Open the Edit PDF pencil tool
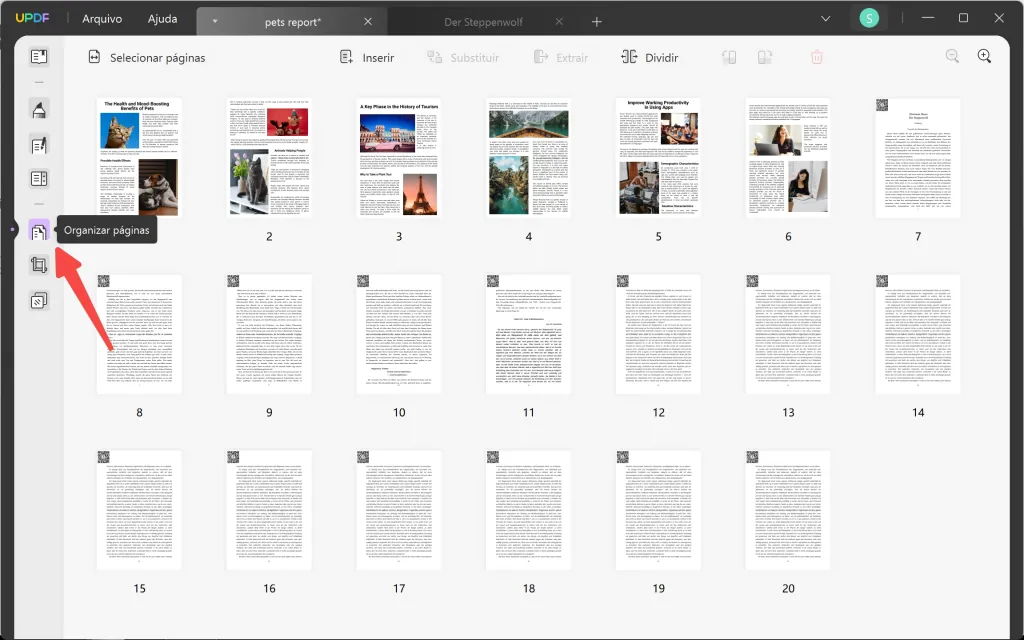The width and height of the screenshot is (1024, 640). [38, 145]
